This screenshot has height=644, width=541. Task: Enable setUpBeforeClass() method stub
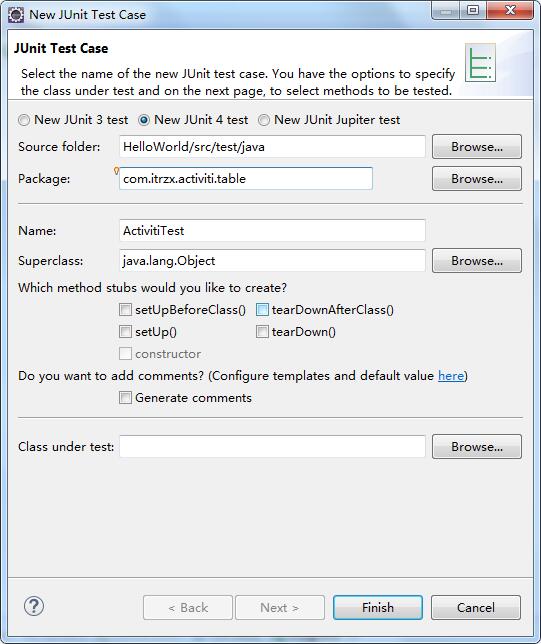point(125,309)
